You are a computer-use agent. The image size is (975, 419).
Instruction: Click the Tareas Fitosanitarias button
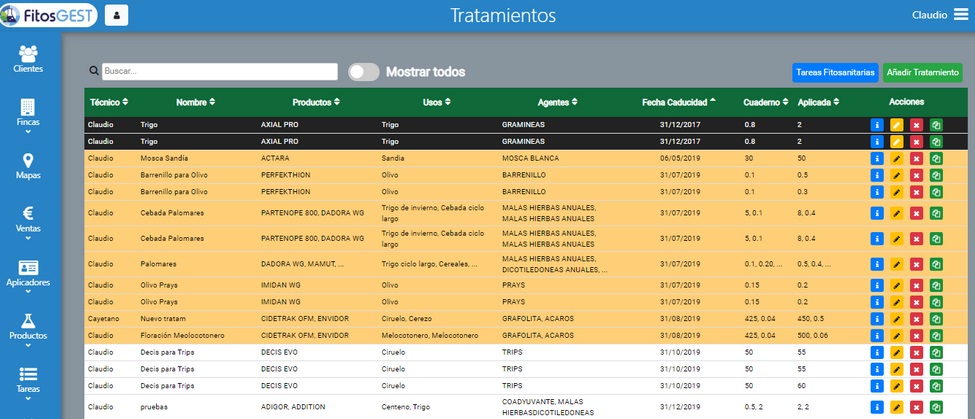[835, 72]
